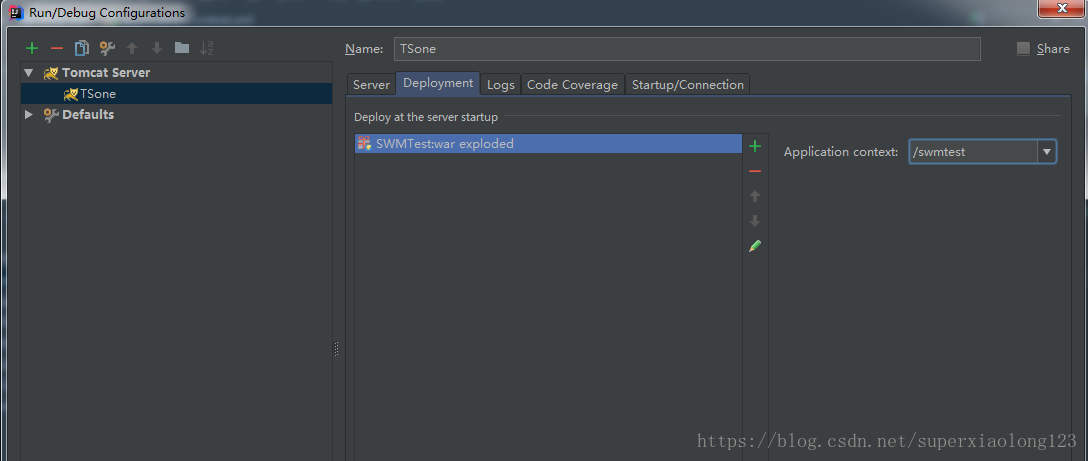
Task: Switch to Startup/Connection tab
Action: pyautogui.click(x=687, y=84)
